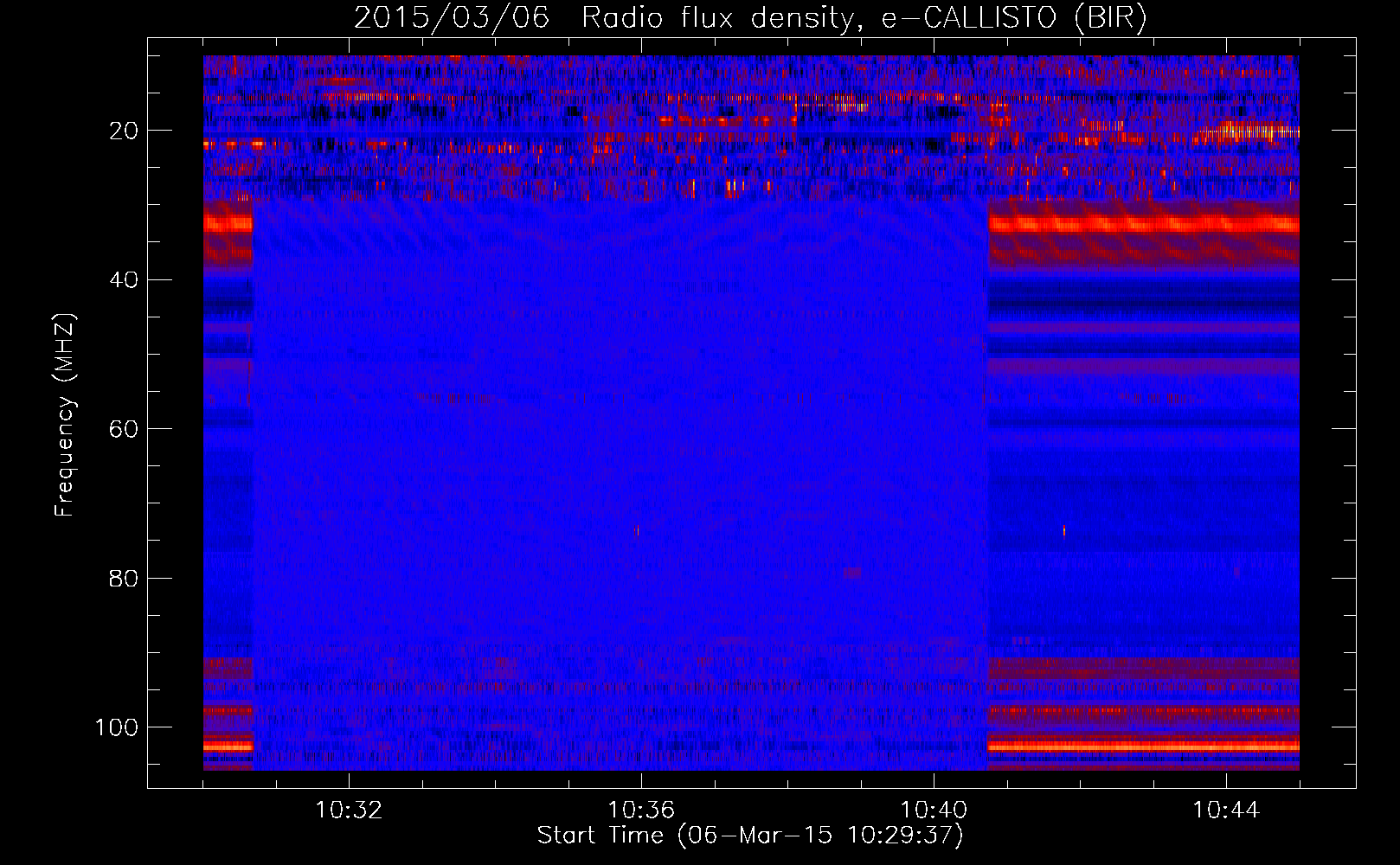
Task: Click the '60' frequency tick label
Action: tap(124, 429)
